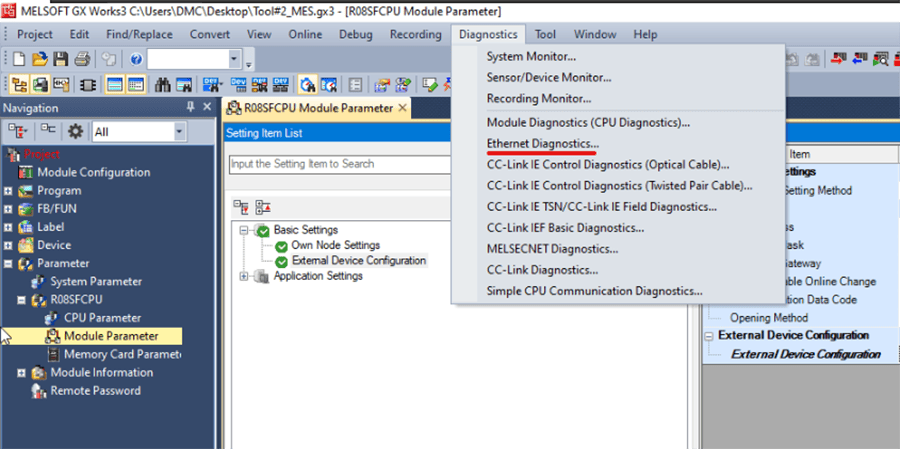
Task: Select Module Configuration in Navigation tree
Action: pos(94,172)
